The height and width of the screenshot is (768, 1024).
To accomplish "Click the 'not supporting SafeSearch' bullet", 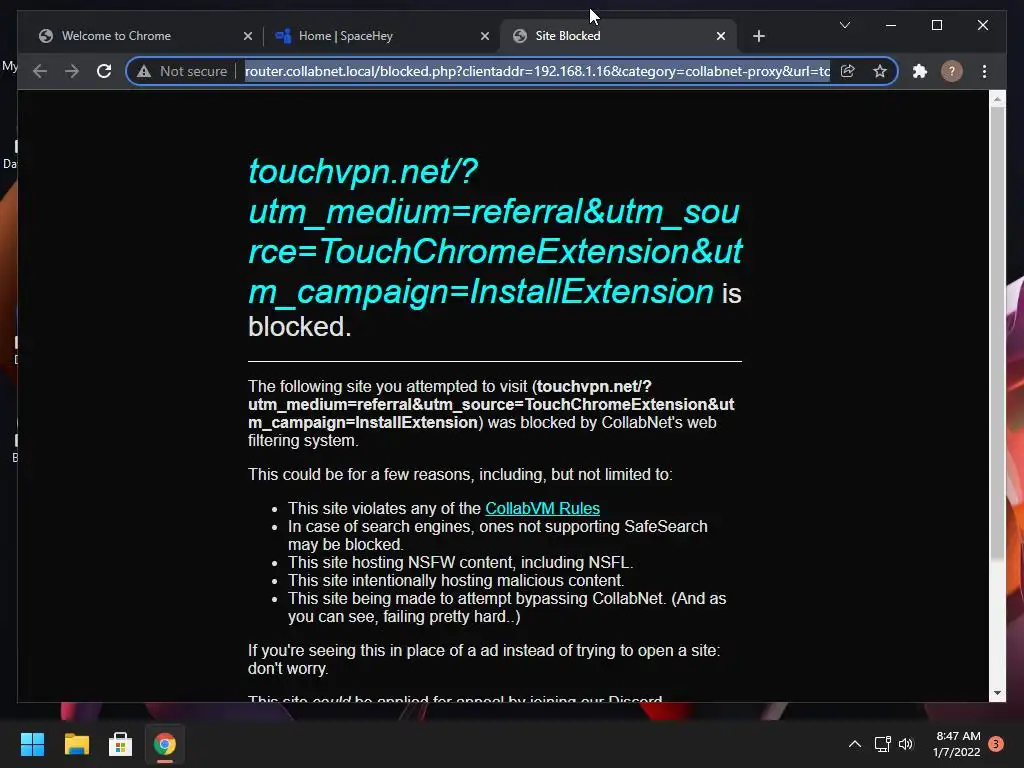I will [498, 536].
